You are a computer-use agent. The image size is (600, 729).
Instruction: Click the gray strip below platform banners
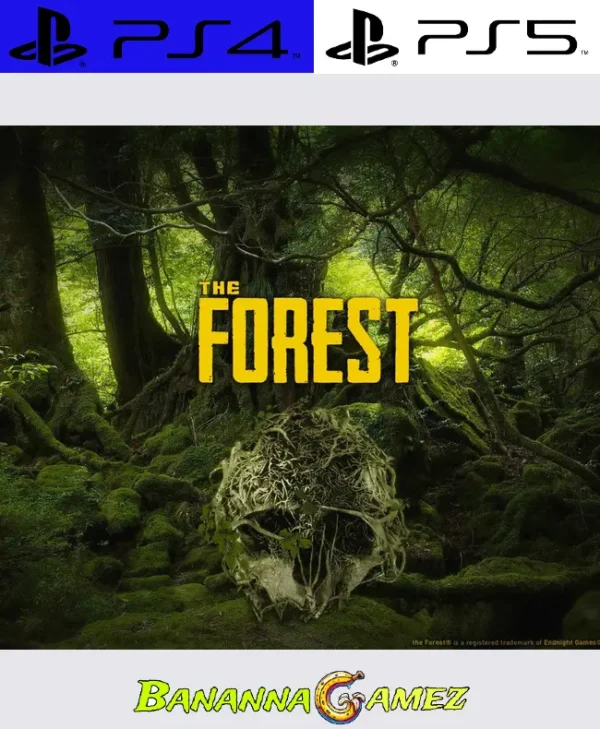(300, 98)
